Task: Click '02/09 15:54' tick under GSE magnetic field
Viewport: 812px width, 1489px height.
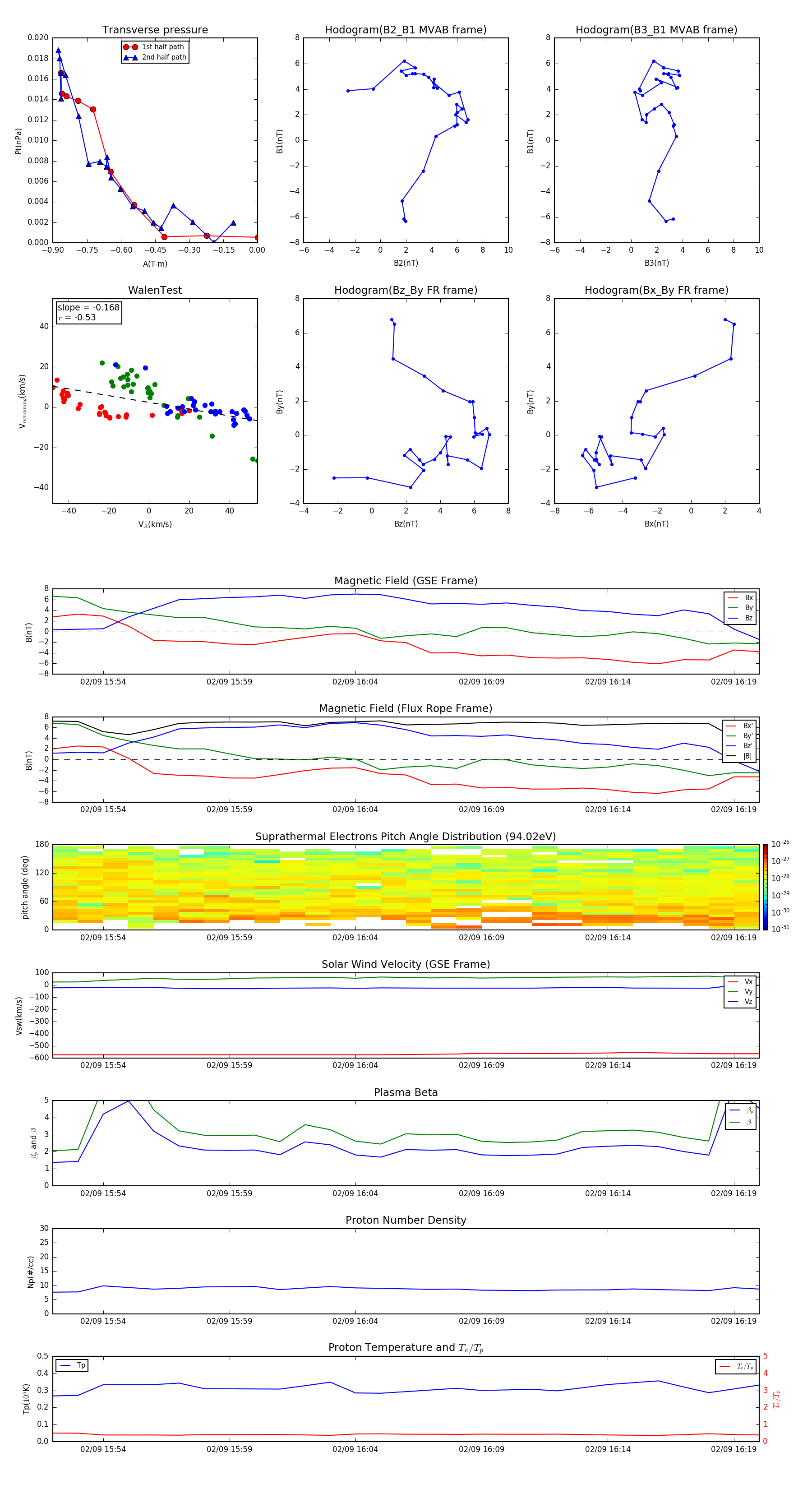Action: 103,682
